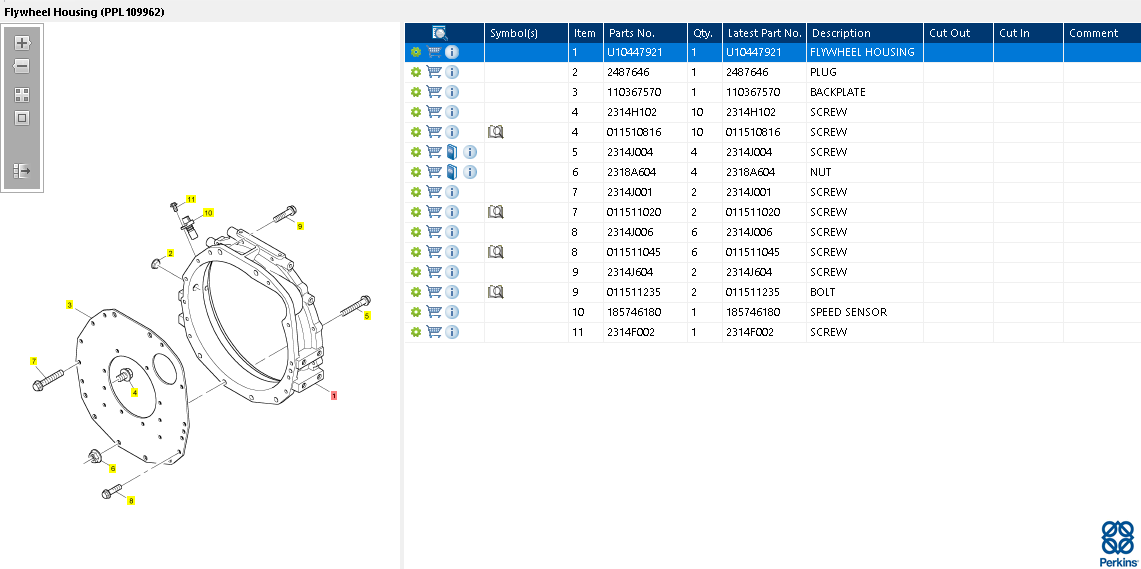
Task: Select callout 9 on the diagram
Action: (x=300, y=226)
